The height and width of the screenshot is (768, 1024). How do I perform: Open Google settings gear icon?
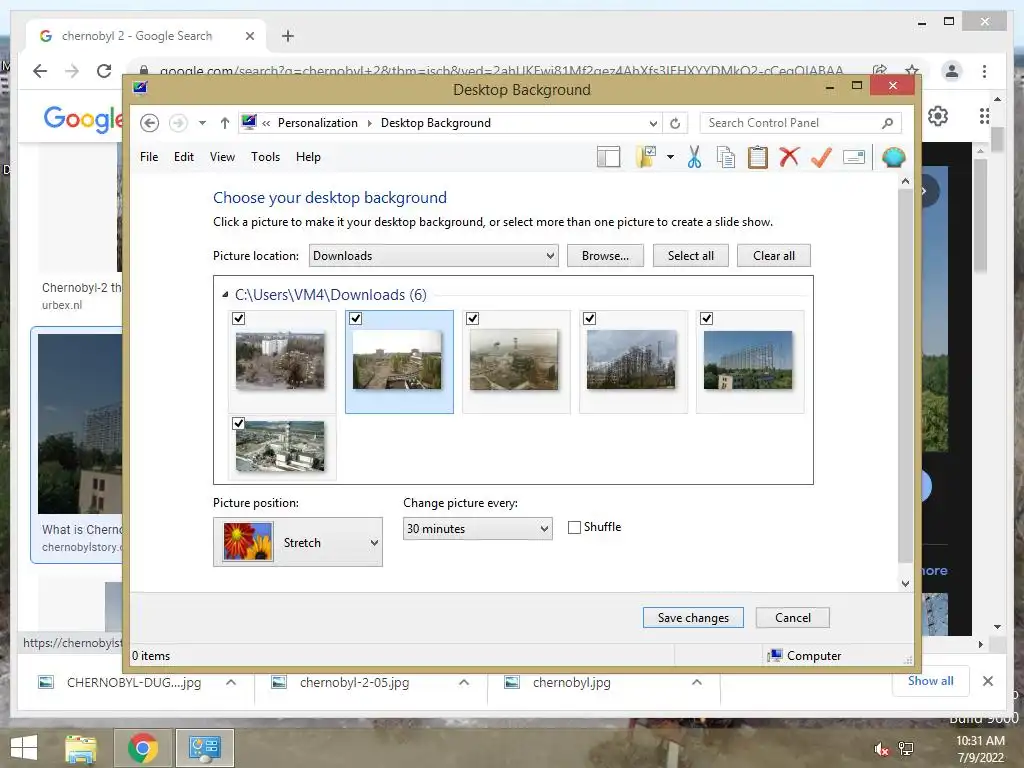(938, 116)
